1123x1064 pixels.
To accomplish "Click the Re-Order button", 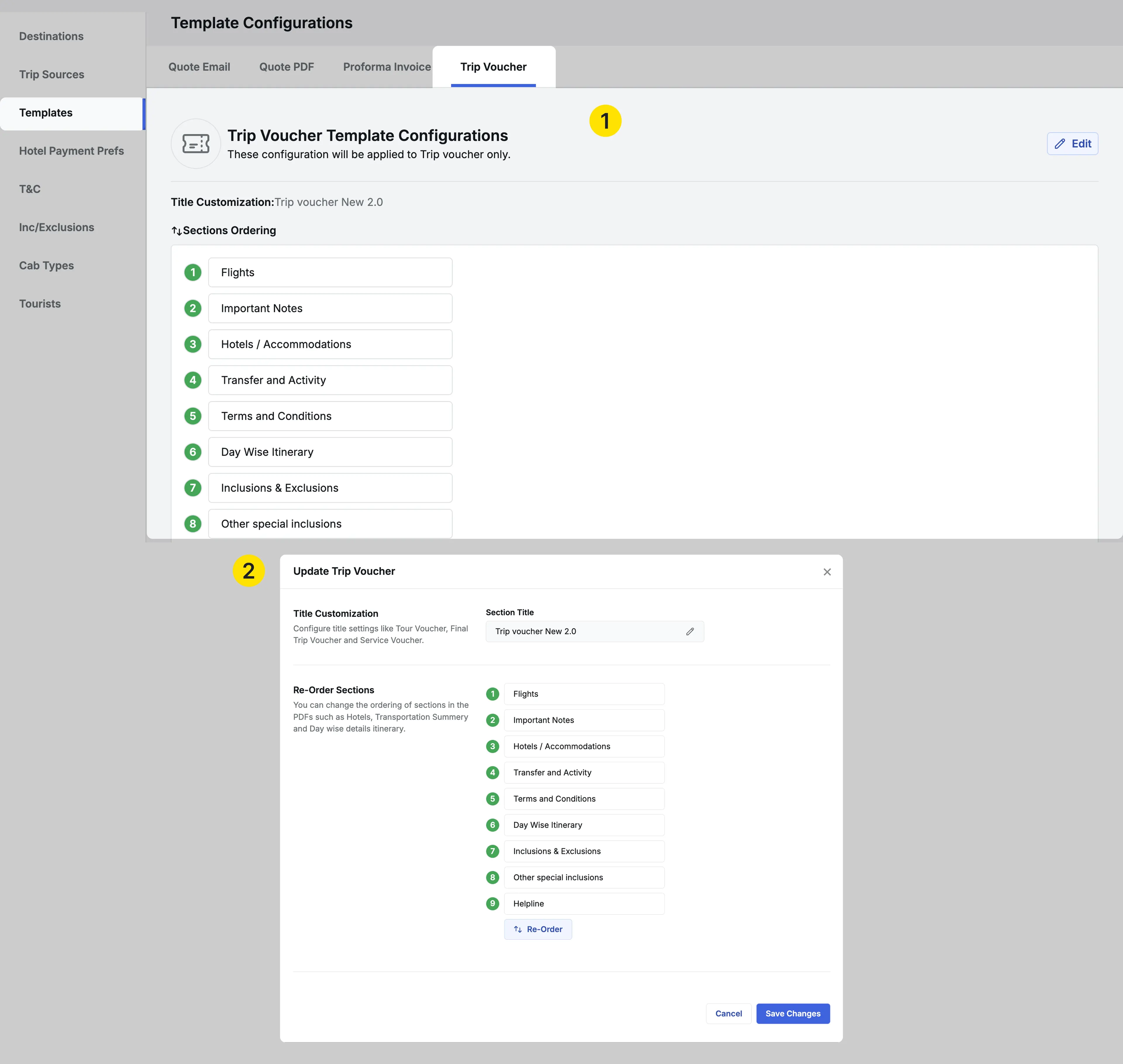I will (x=538, y=929).
